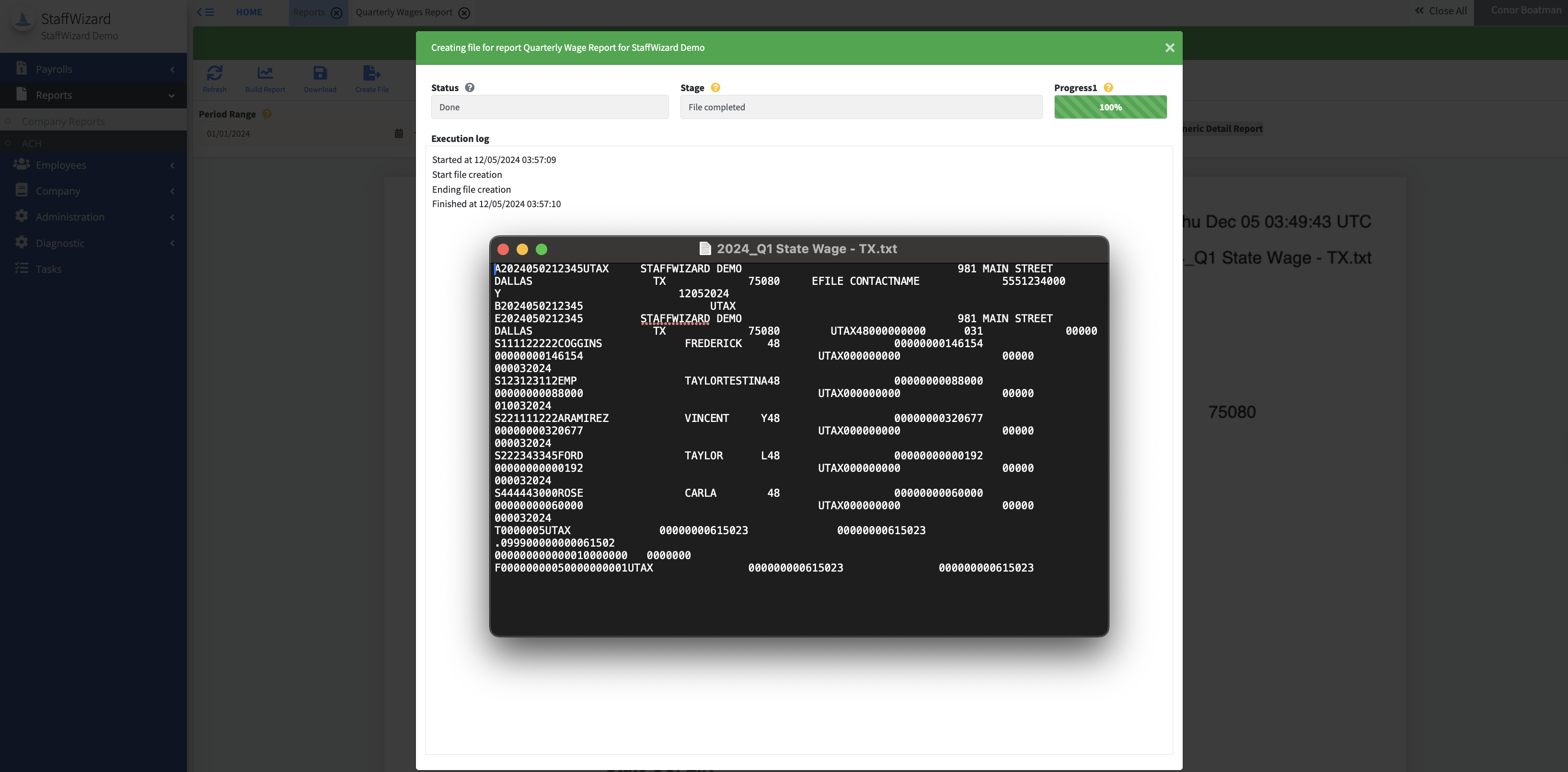Viewport: 1568px width, 772px height.
Task: Open Company Reports in the sidebar
Action: coord(63,121)
